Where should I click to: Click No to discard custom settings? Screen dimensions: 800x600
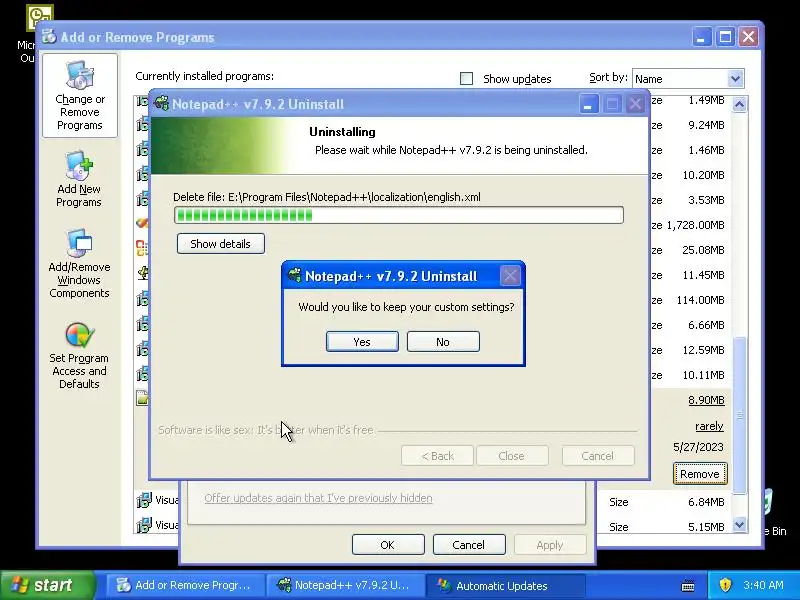pos(443,341)
